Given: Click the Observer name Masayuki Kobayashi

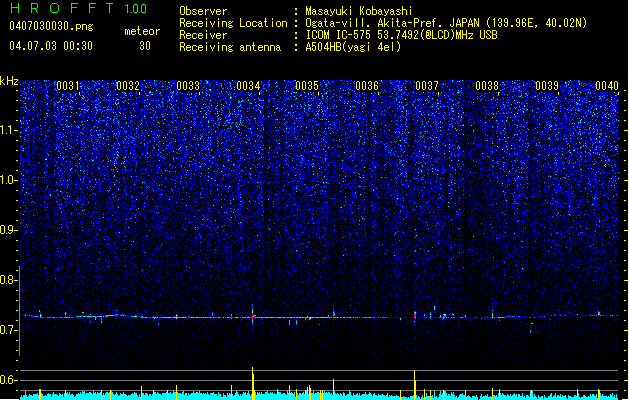Looking at the screenshot, I should [x=359, y=11].
